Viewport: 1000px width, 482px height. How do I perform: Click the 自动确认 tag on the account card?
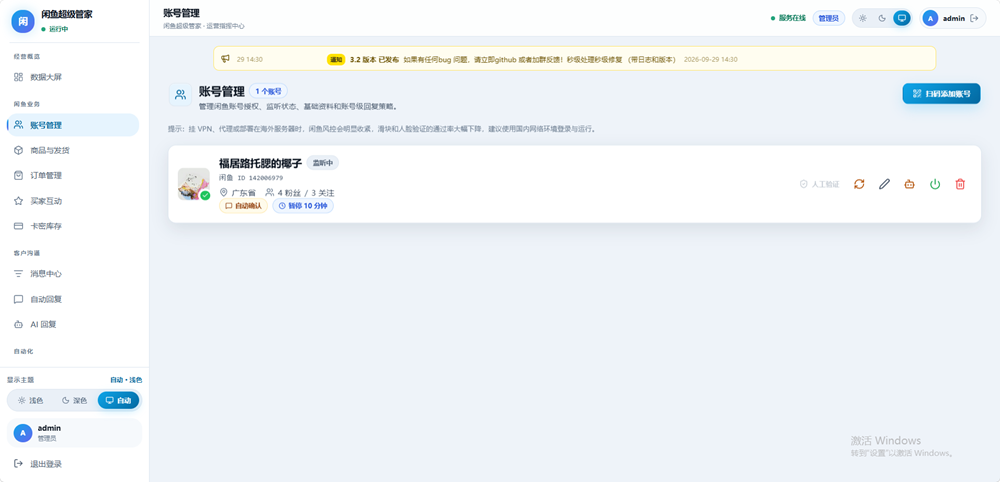[244, 206]
